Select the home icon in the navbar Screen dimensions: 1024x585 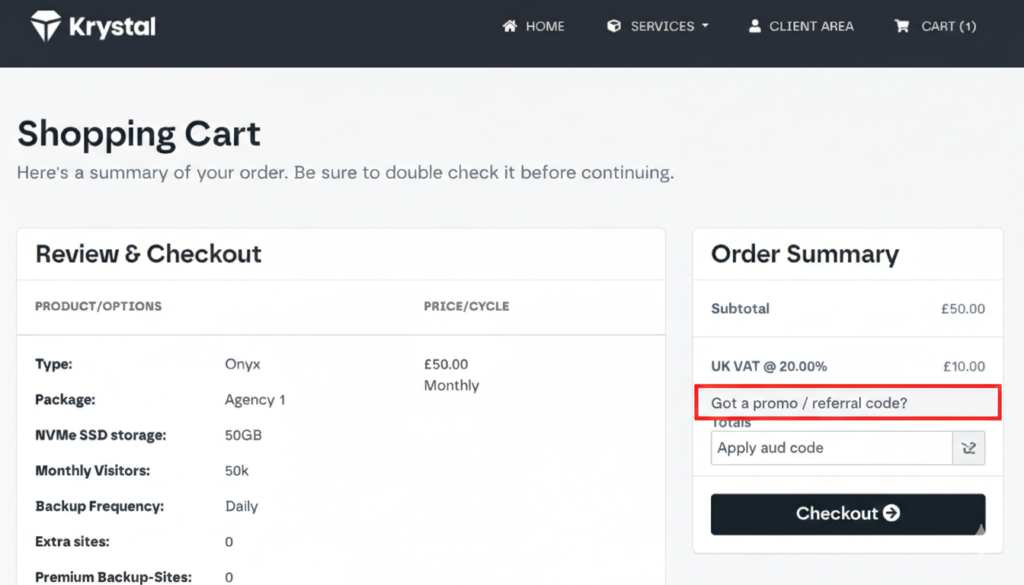coord(509,26)
